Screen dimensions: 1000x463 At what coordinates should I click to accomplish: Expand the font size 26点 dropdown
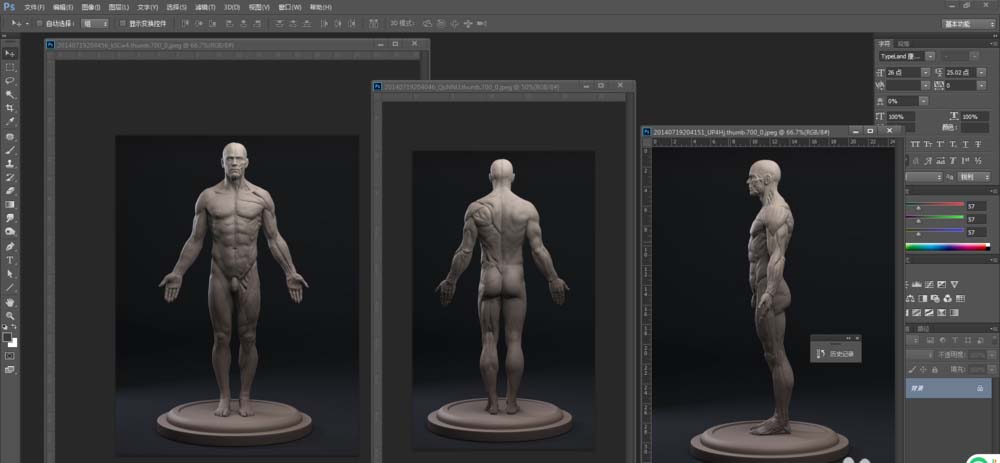[x=926, y=72]
